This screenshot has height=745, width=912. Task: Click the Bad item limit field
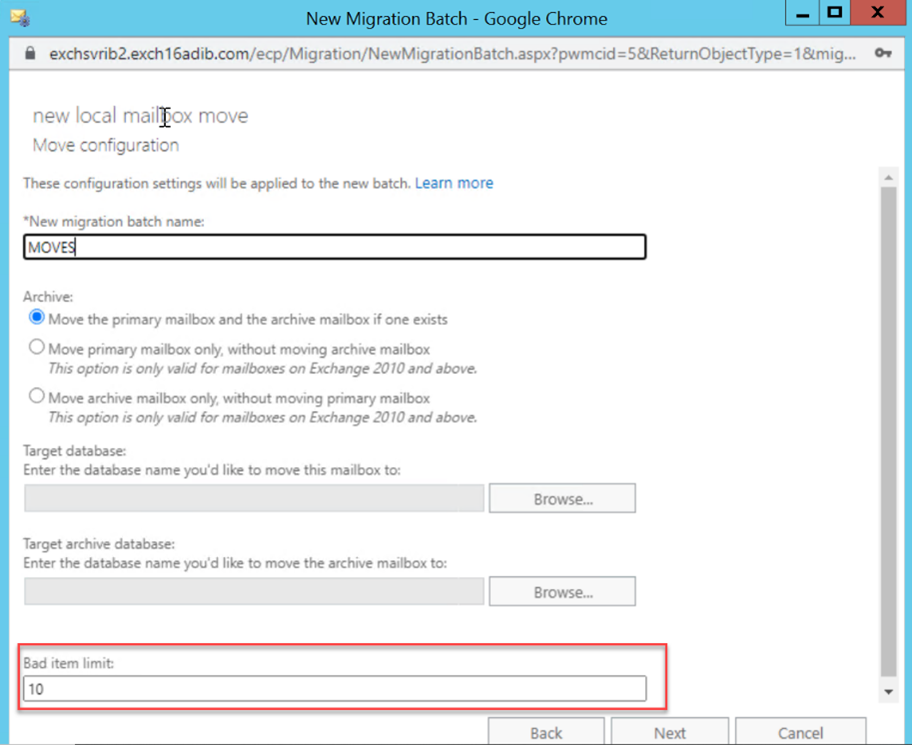[334, 689]
